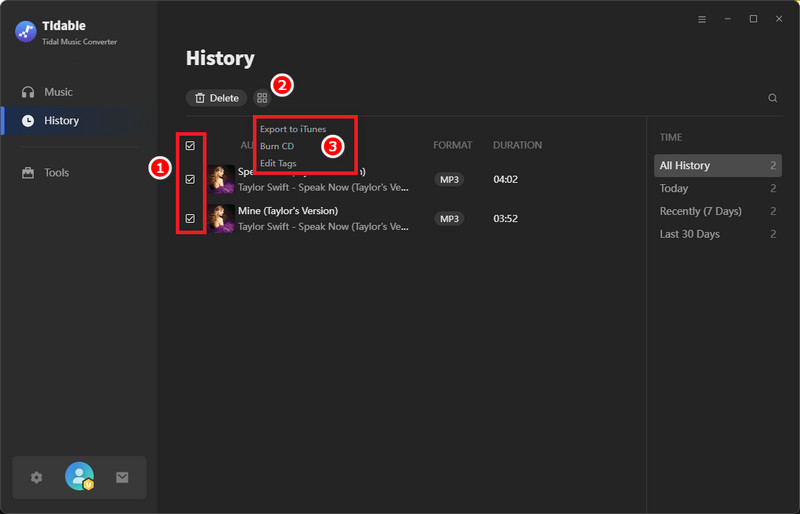This screenshot has height=514, width=800.
Task: Open settings gear icon in sidebar
Action: click(37, 478)
